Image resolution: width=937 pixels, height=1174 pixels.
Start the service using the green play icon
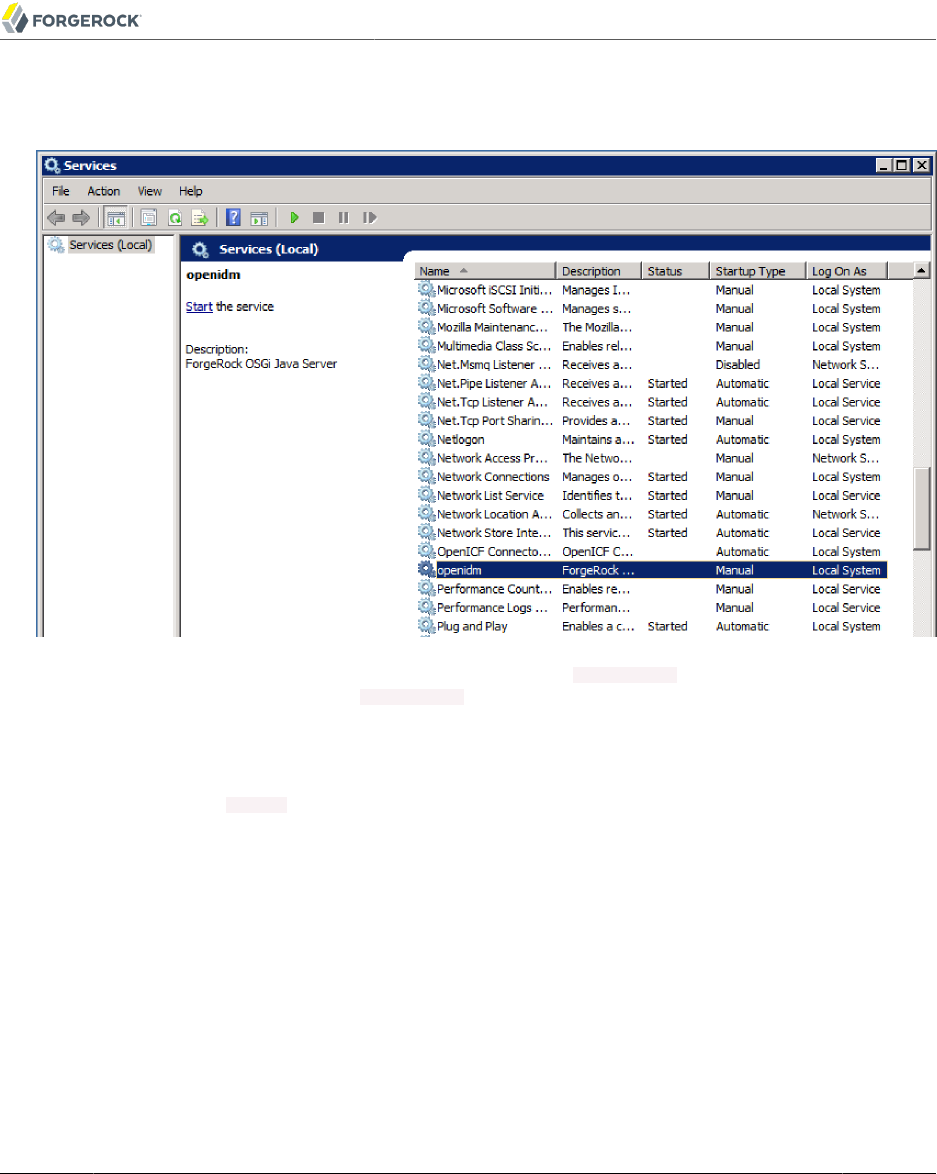click(x=294, y=218)
